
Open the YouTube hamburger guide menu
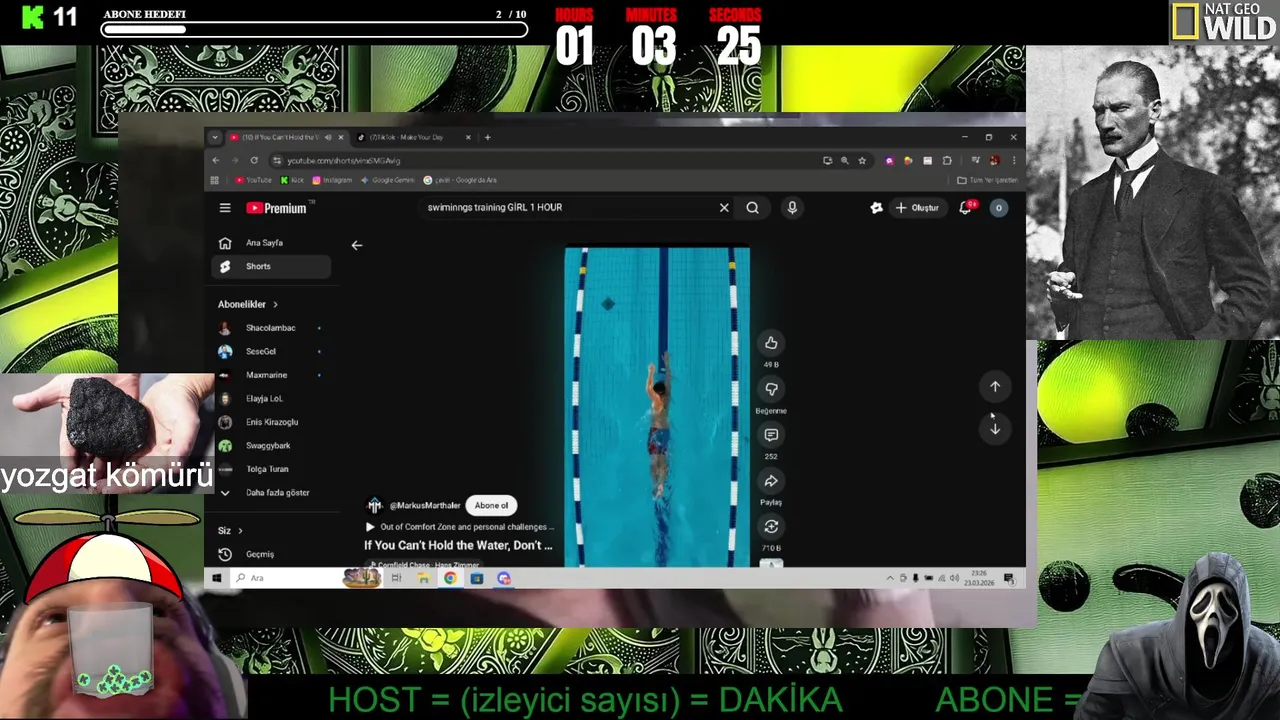coord(225,208)
